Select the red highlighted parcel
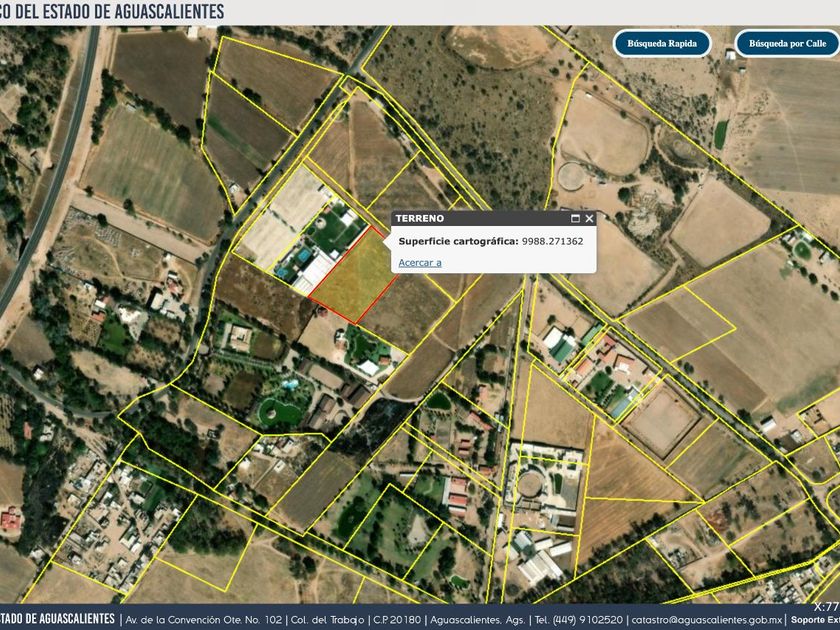The height and width of the screenshot is (630, 840). 354,276
